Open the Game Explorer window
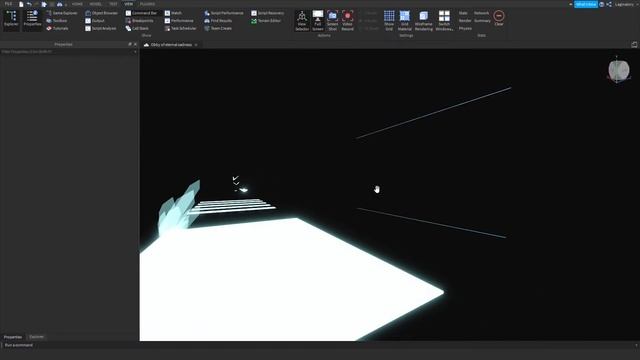Viewport: 640px width, 360px height. click(x=62, y=13)
